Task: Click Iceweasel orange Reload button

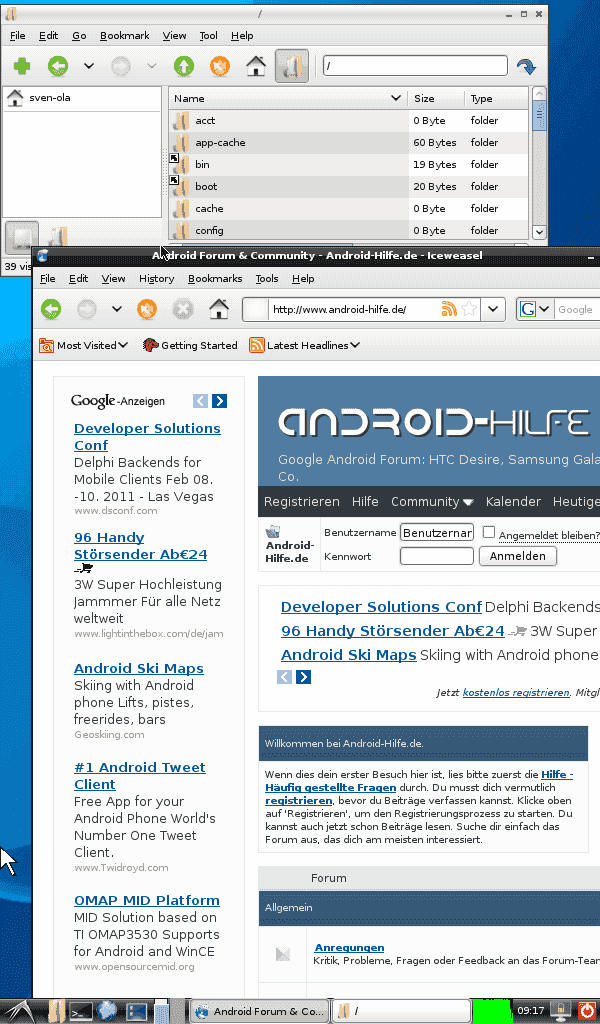Action: tap(147, 309)
